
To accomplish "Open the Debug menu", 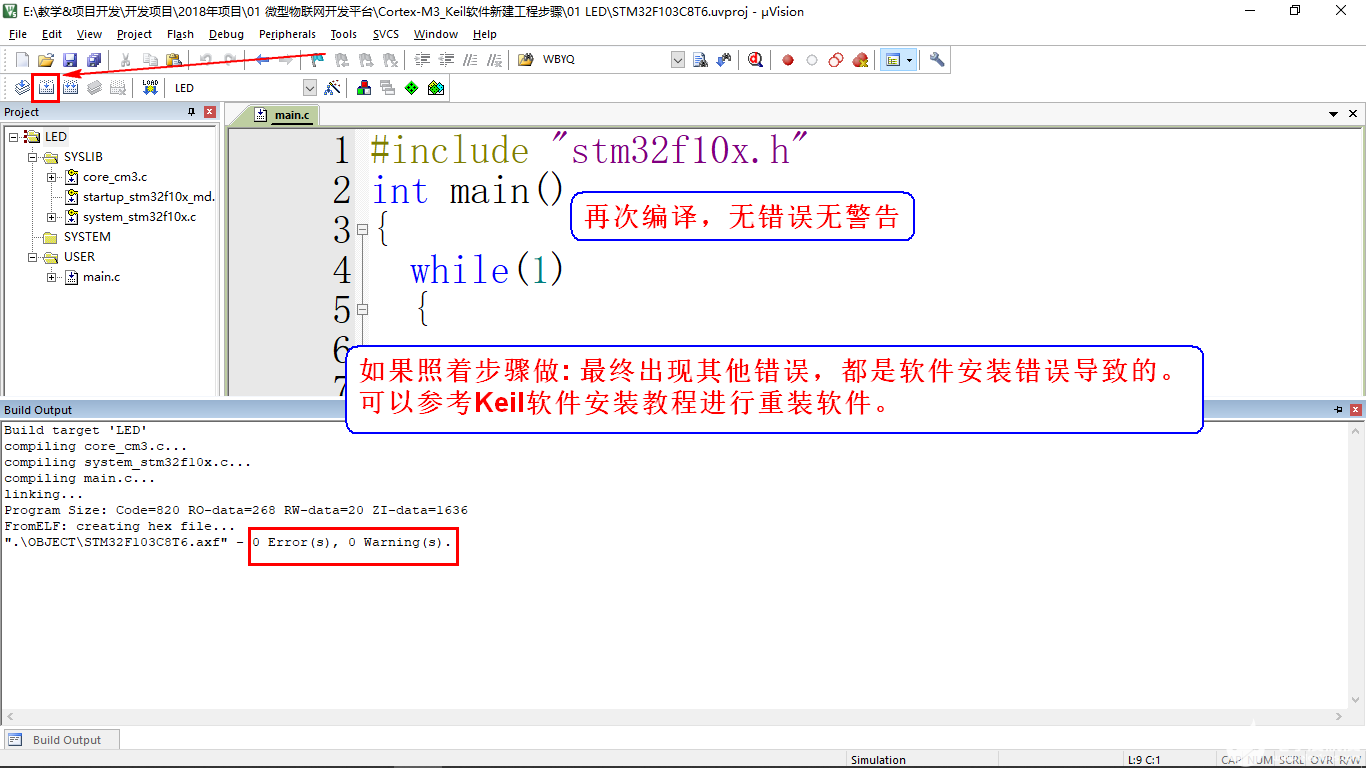I will (x=226, y=34).
